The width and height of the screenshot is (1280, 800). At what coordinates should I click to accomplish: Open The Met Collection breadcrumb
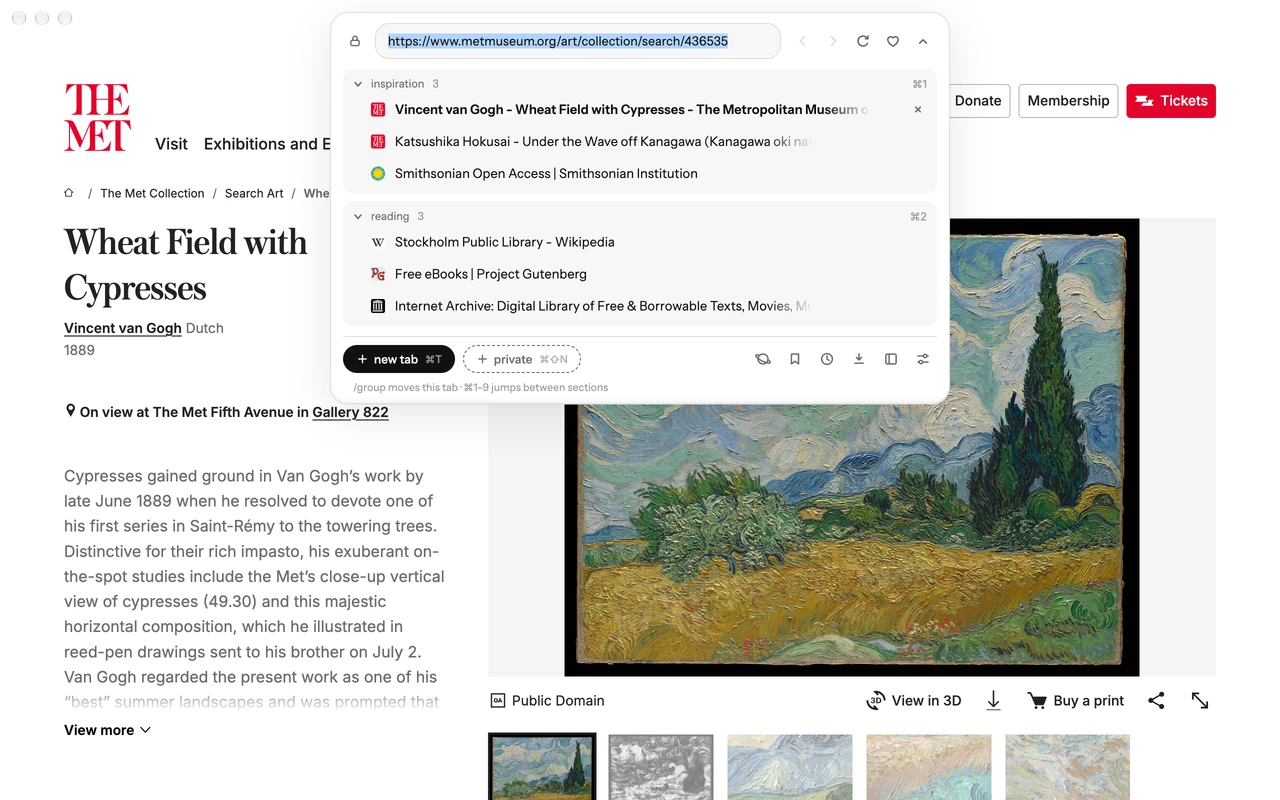(152, 193)
